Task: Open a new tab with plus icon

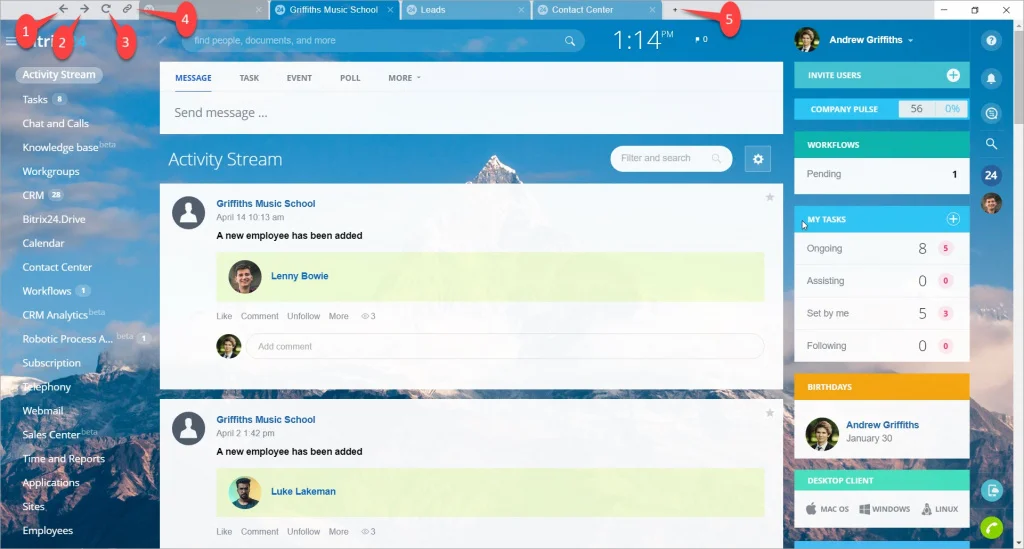Action: tap(675, 10)
